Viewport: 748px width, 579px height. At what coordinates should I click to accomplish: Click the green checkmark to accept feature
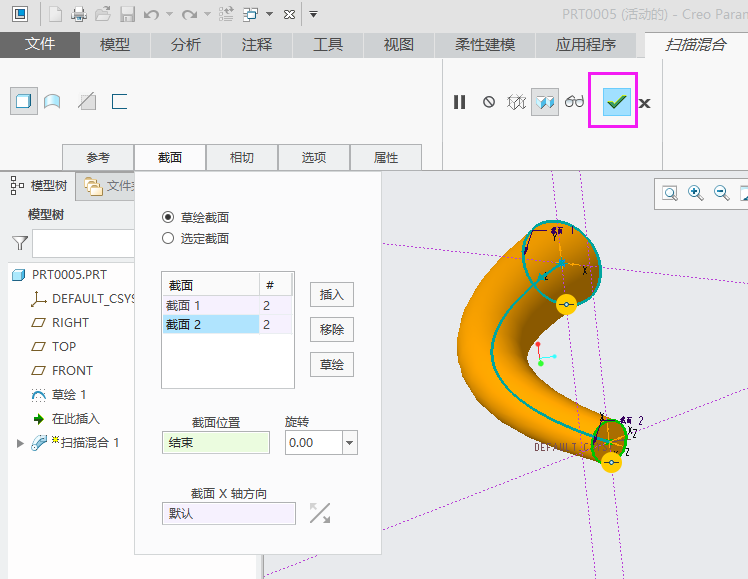[616, 102]
